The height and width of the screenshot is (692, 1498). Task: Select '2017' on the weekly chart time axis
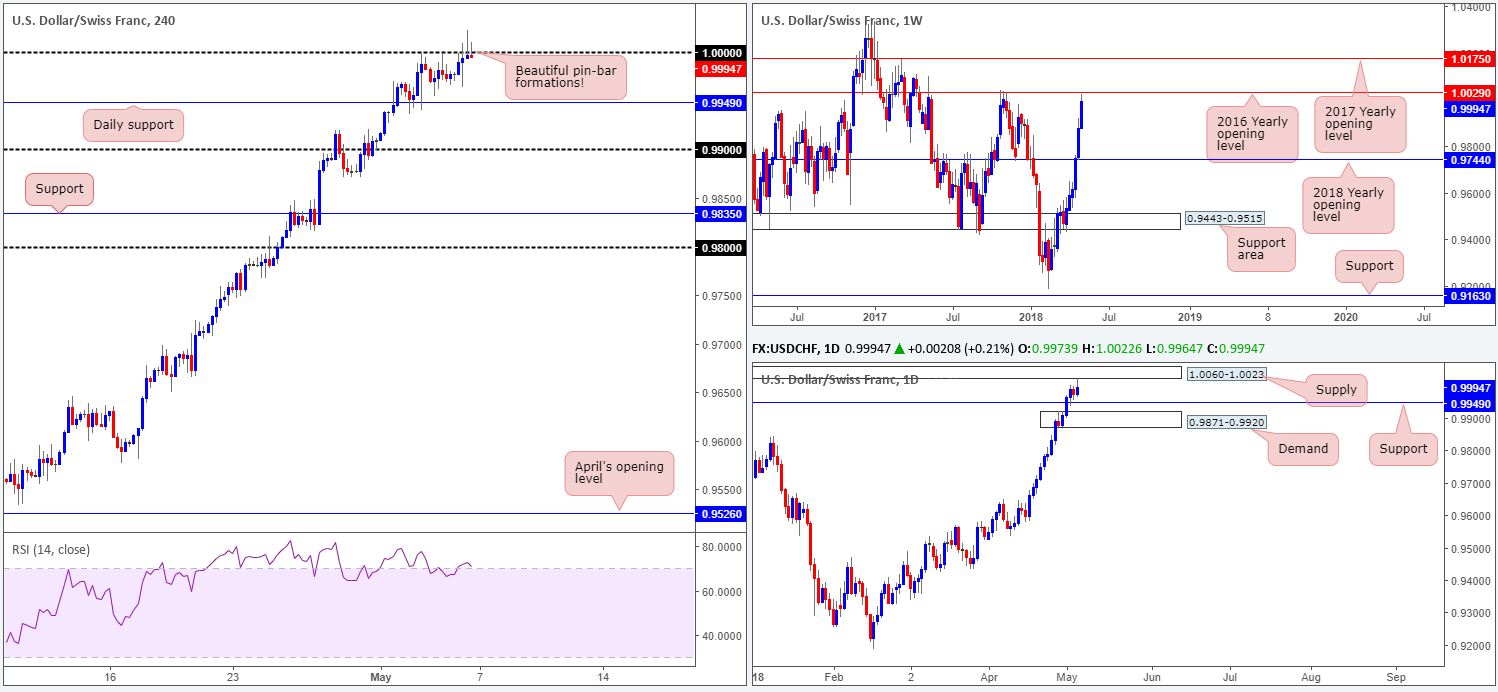pos(874,316)
